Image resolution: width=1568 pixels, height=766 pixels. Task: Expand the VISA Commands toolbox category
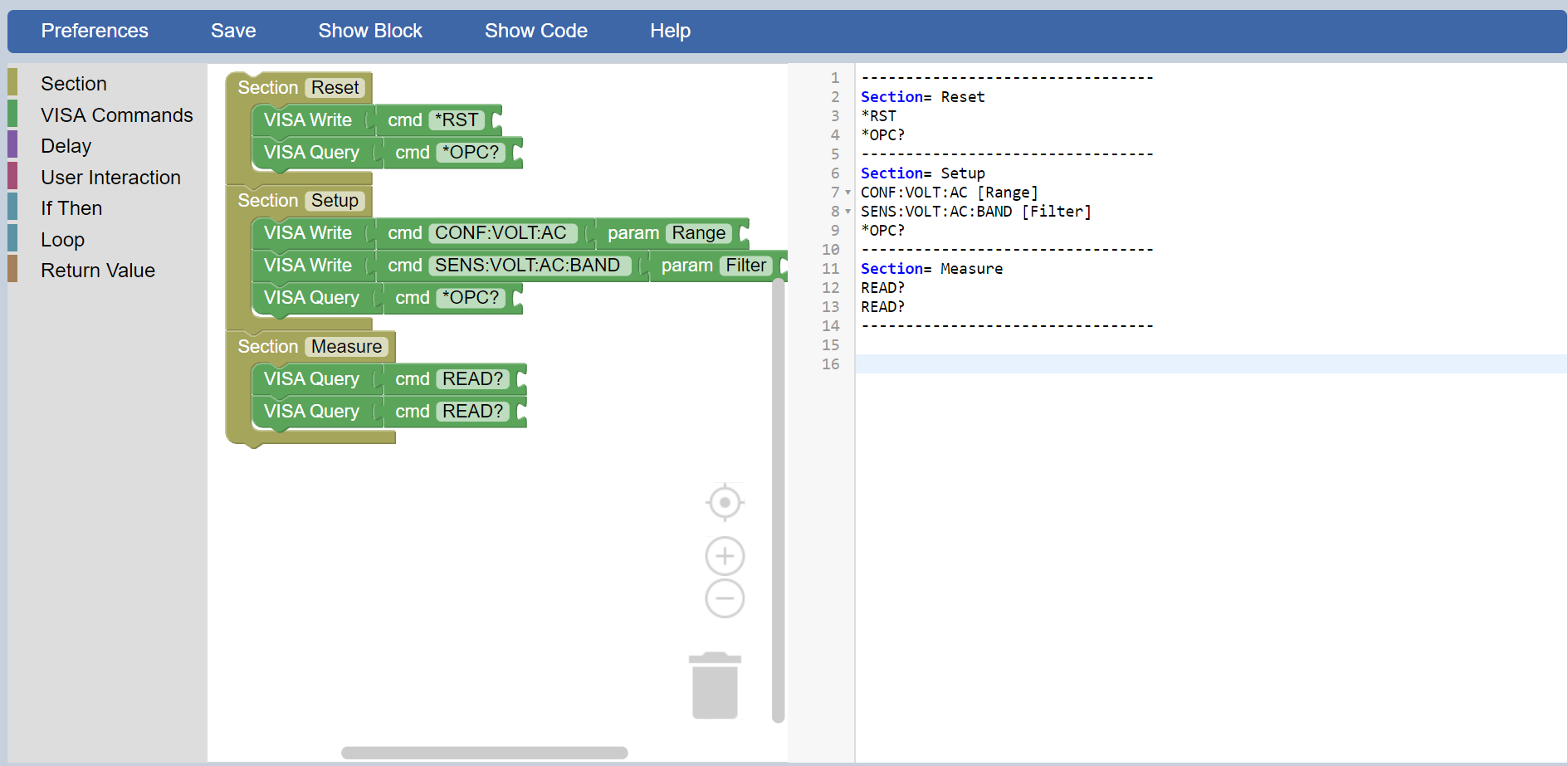116,115
